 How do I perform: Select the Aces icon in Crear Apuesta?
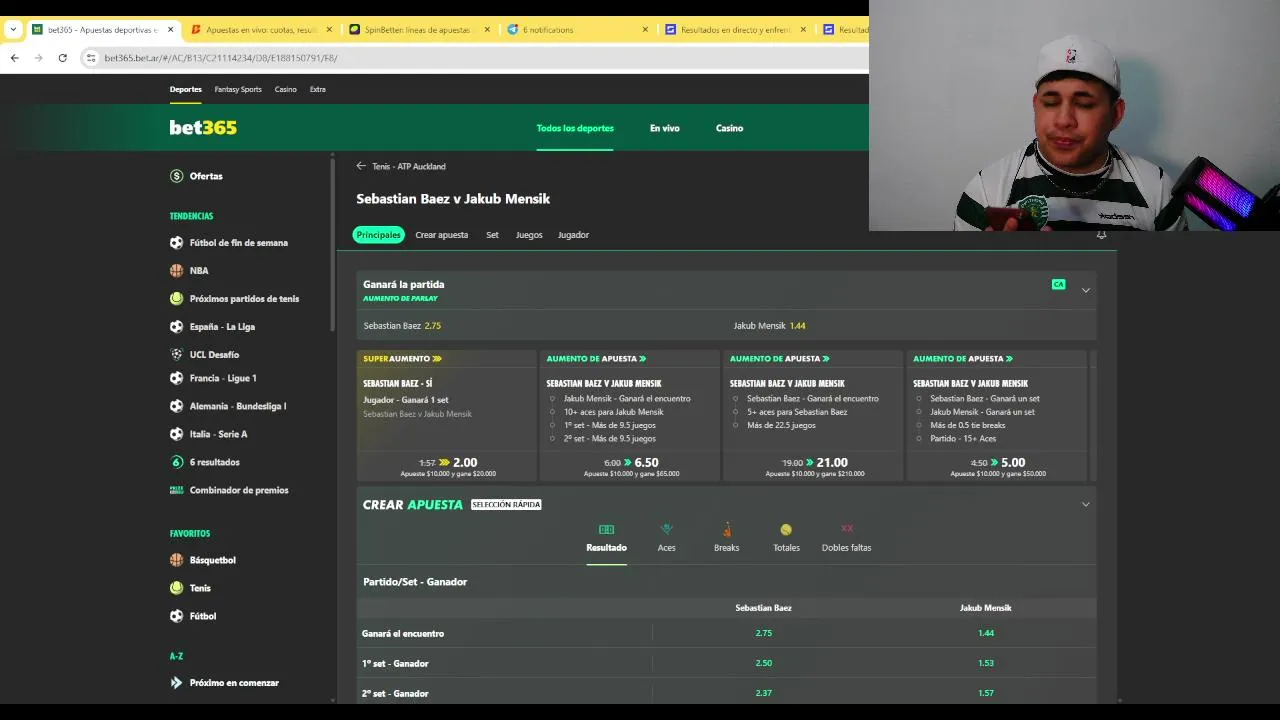[667, 530]
